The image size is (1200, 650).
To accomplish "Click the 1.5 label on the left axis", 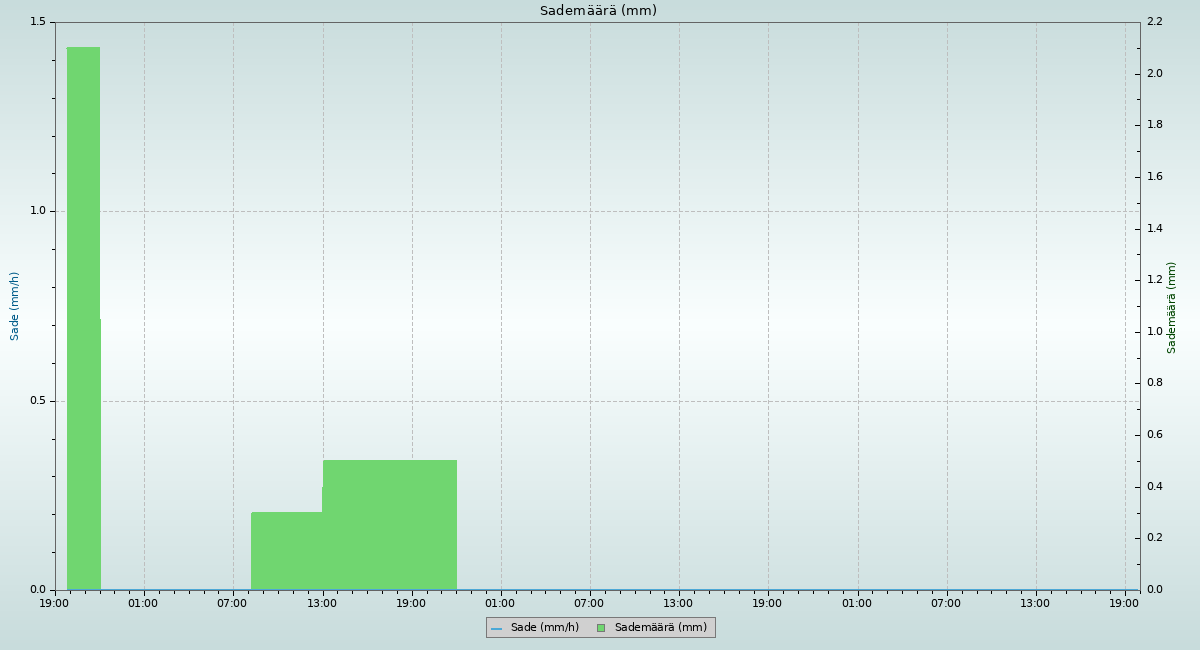I will [38, 22].
